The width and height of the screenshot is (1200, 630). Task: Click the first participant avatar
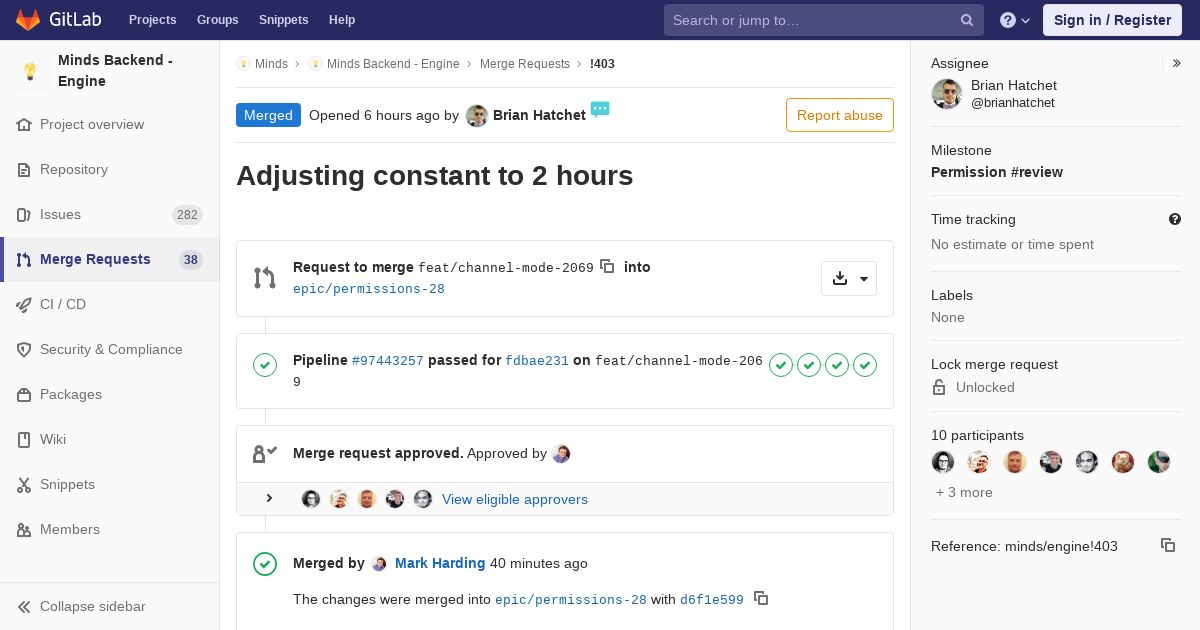click(943, 462)
